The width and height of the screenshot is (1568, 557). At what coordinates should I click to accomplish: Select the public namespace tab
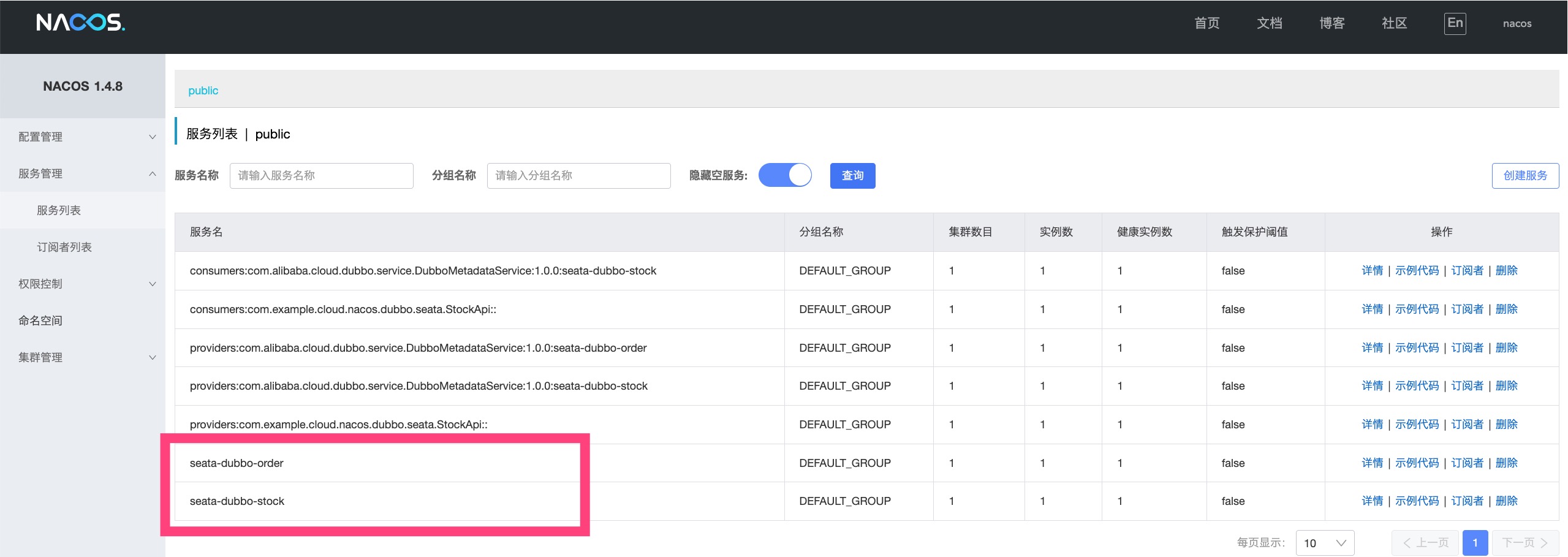point(203,90)
